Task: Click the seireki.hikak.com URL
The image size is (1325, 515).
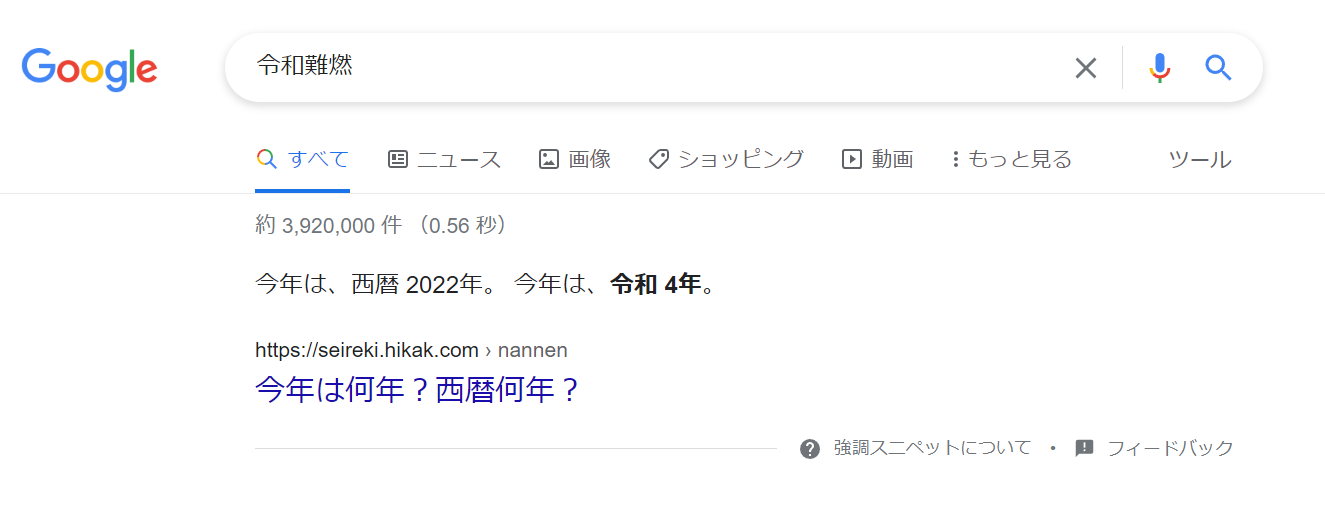Action: pos(367,350)
